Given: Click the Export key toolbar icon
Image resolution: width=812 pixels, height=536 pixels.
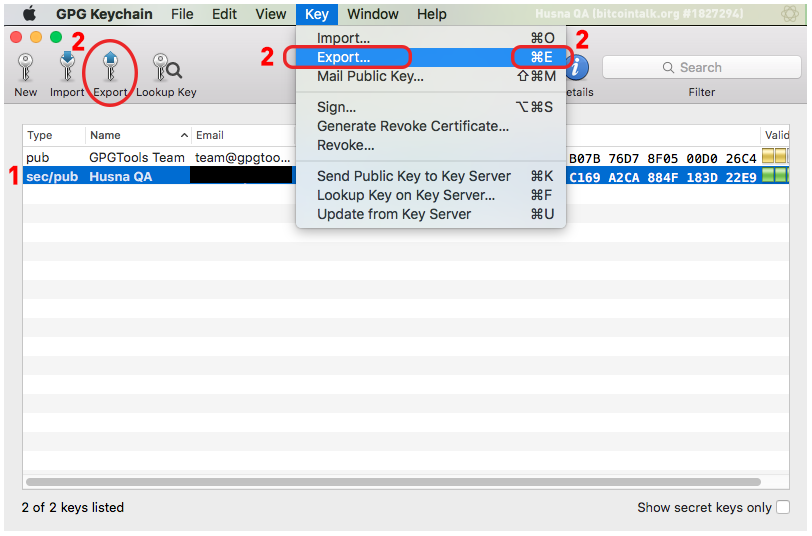Looking at the screenshot, I should coord(110,67).
